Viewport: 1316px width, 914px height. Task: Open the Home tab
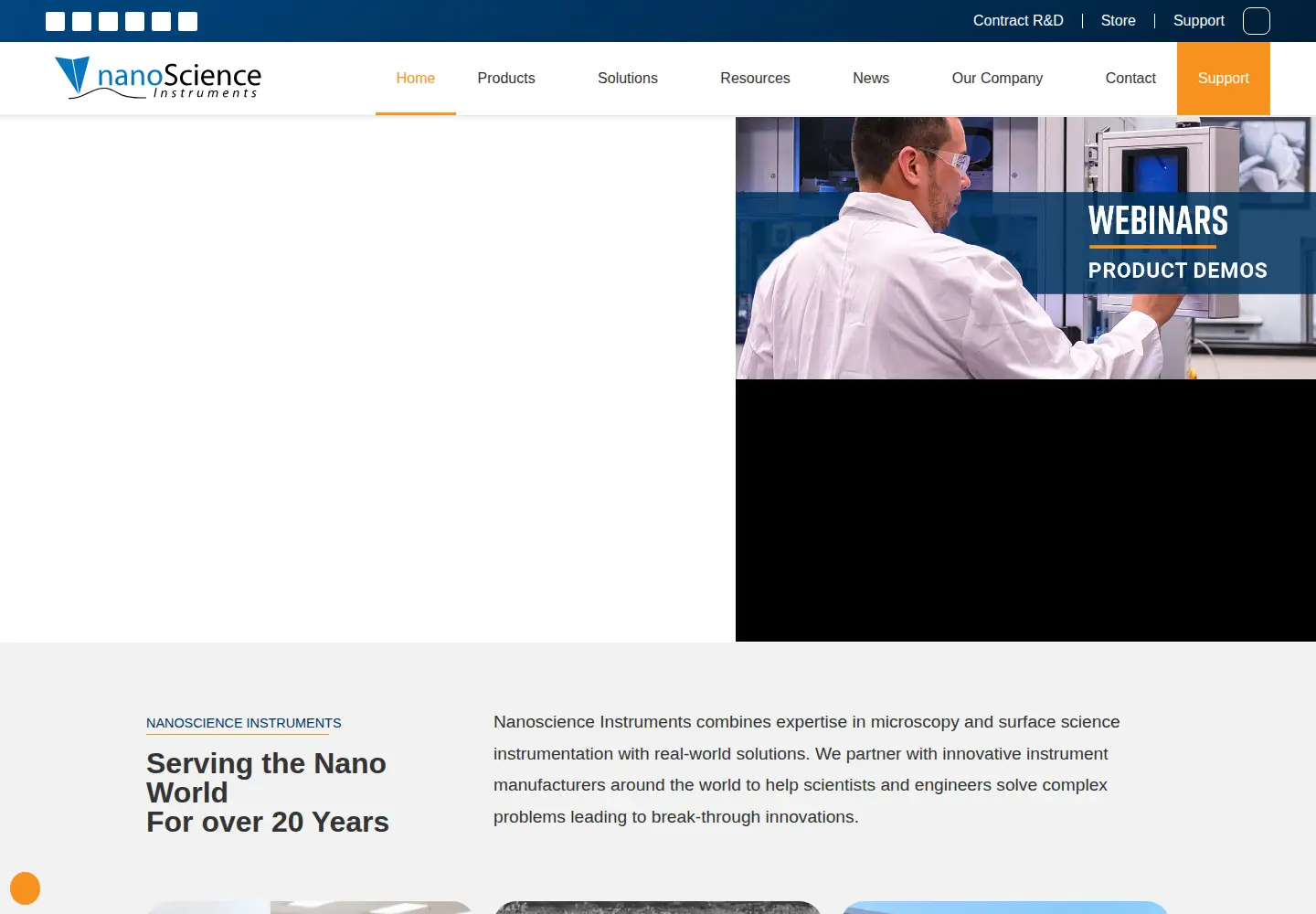416,79
